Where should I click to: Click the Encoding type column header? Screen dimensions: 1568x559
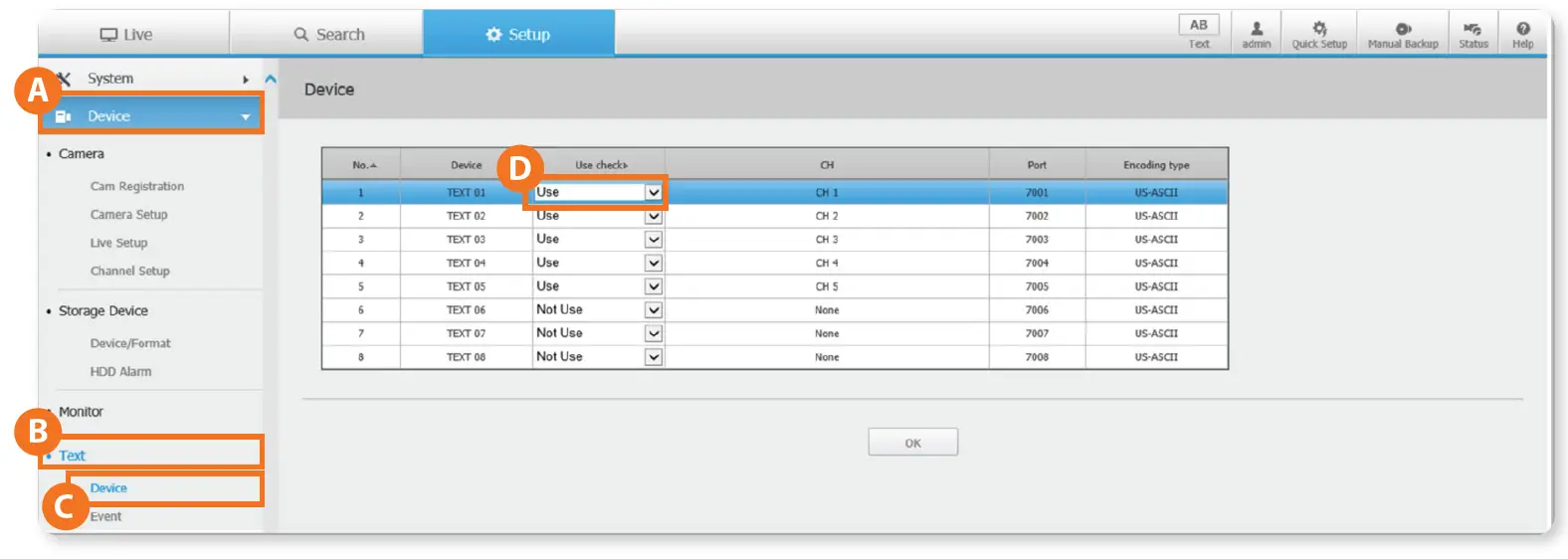1156,165
